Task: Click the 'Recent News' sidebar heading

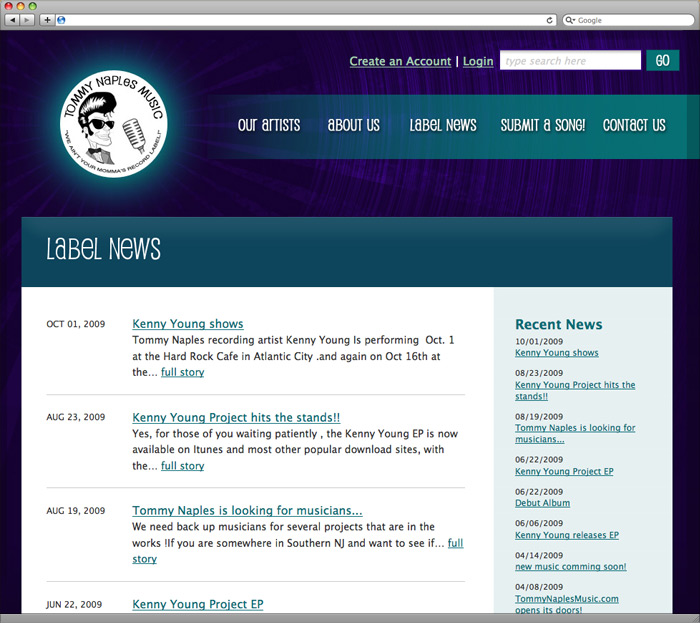Action: tap(558, 324)
